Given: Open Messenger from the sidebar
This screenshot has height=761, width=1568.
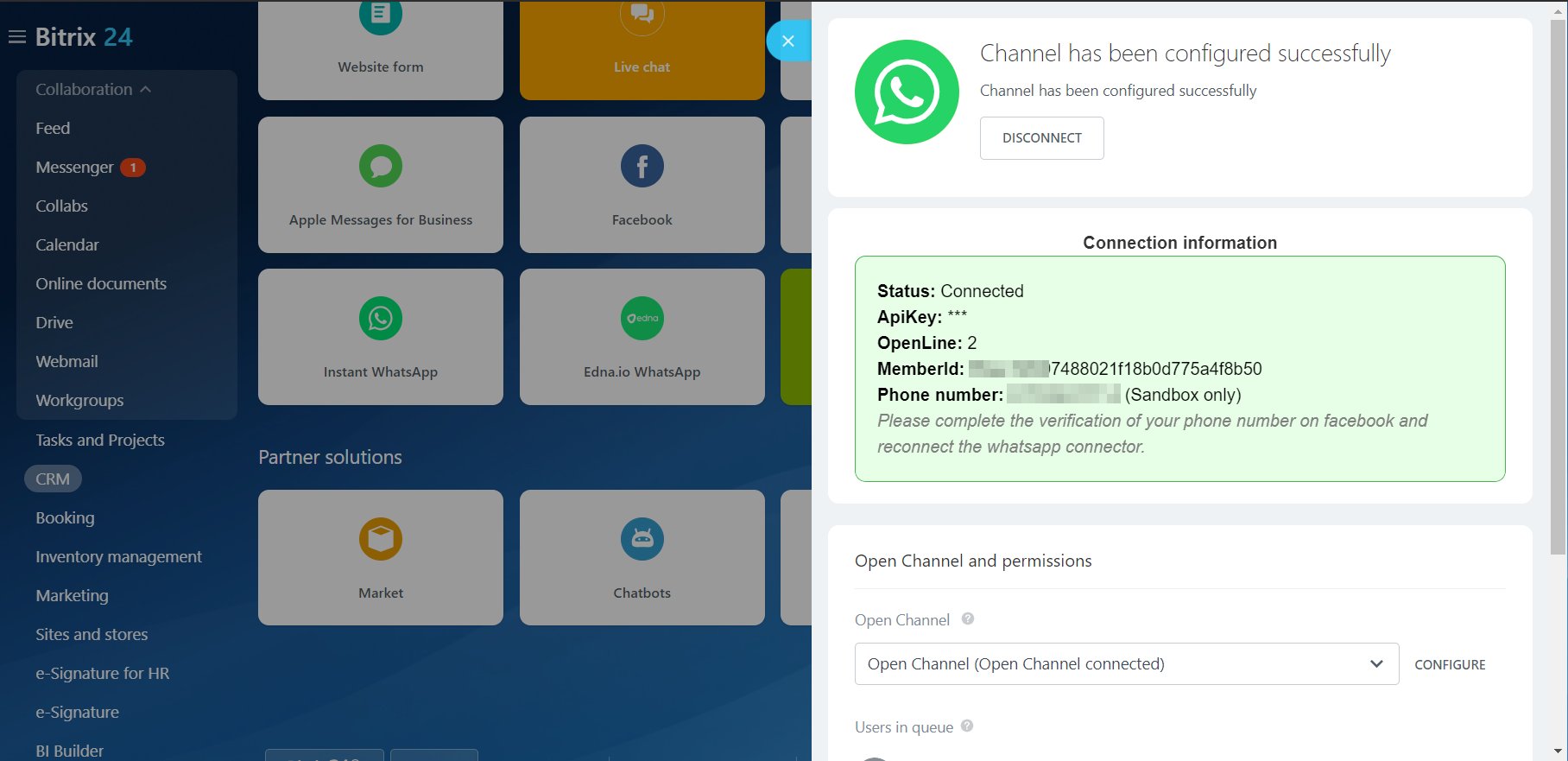Looking at the screenshot, I should (x=74, y=168).
